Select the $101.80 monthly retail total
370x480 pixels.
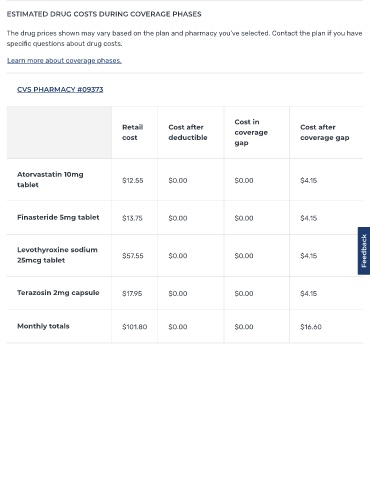(135, 327)
